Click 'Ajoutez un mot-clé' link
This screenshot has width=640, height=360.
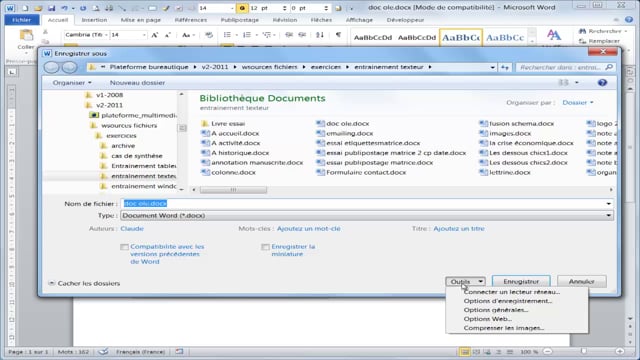coord(309,229)
